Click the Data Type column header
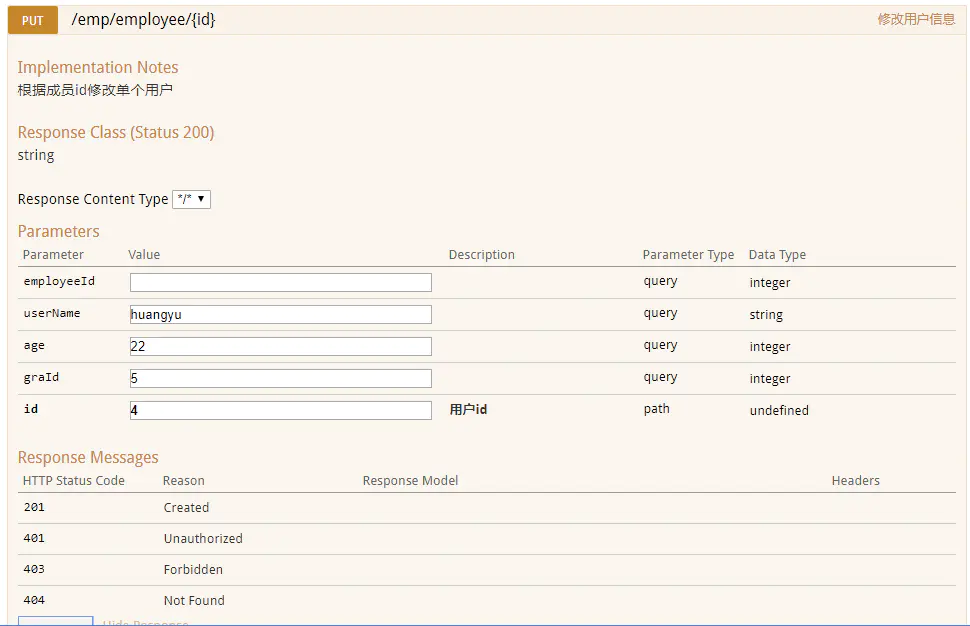 777,254
